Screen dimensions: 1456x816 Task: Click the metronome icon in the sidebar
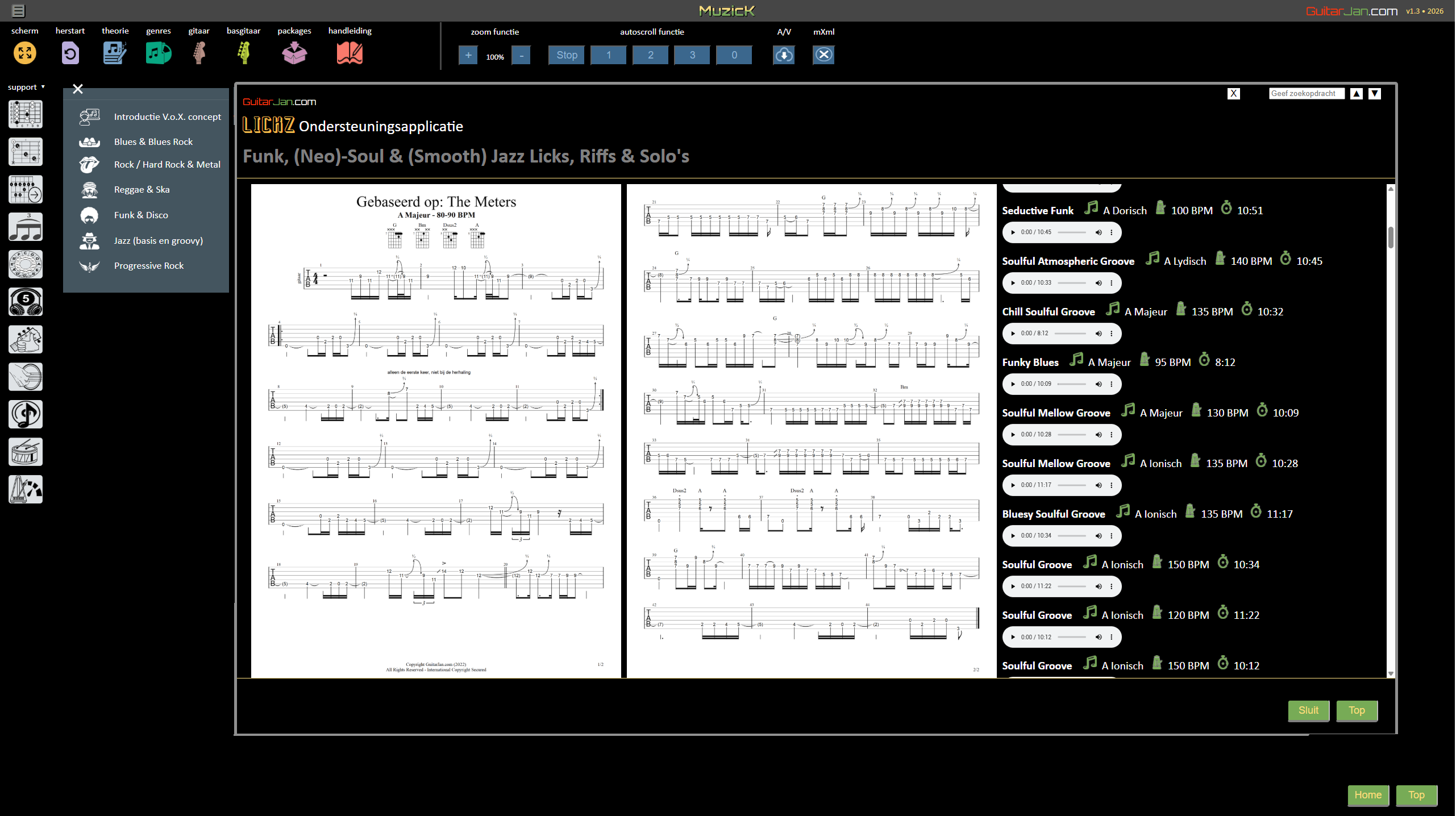[x=26, y=489]
